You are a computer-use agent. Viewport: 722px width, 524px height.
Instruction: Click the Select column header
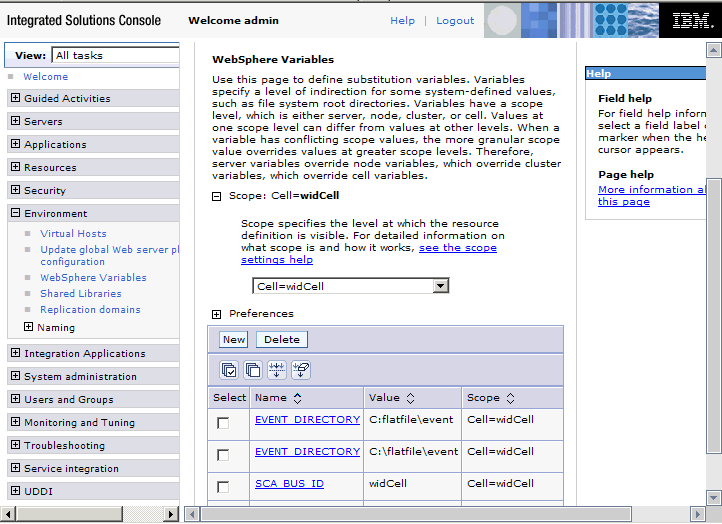point(229,398)
